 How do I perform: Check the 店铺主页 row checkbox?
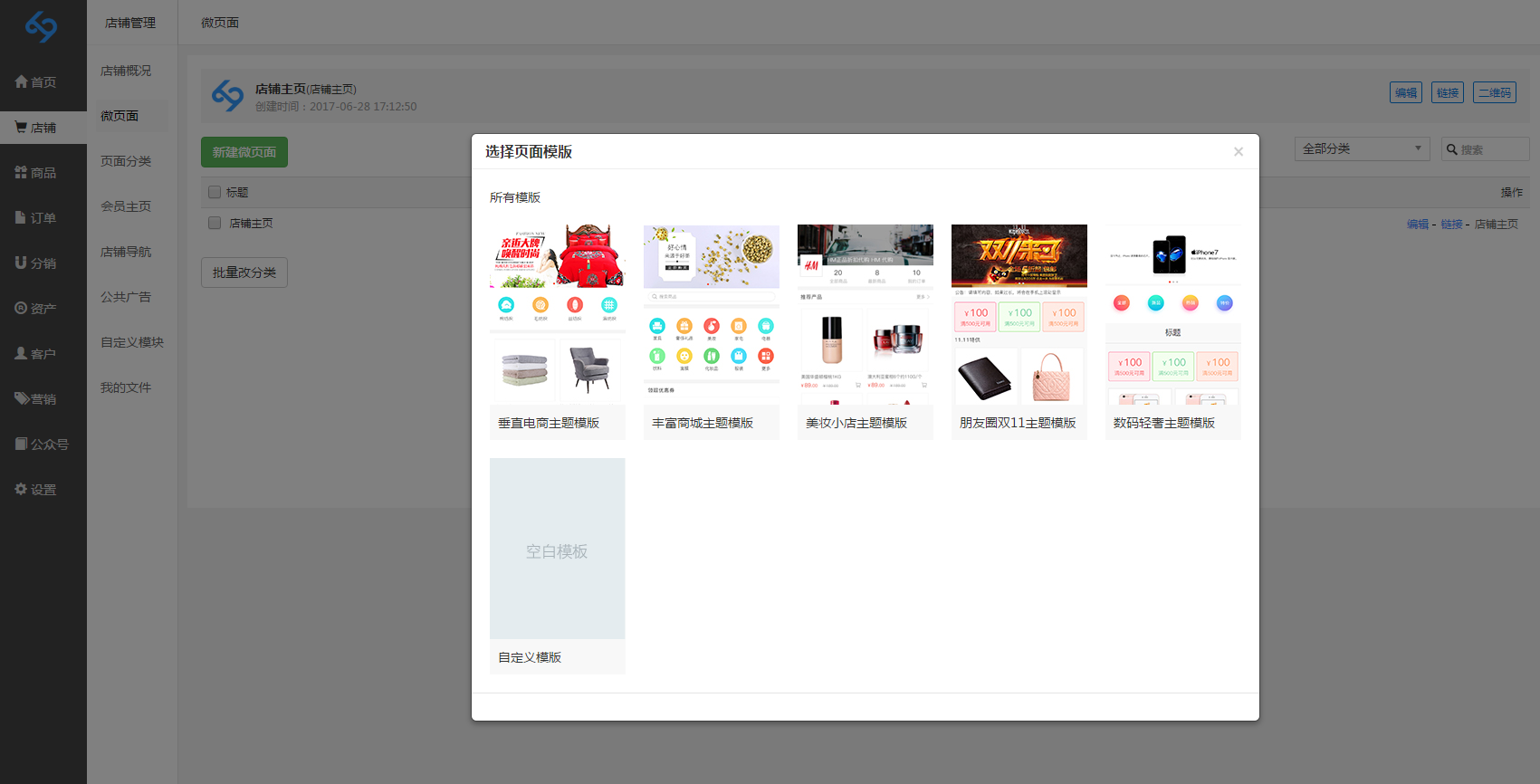click(x=215, y=223)
